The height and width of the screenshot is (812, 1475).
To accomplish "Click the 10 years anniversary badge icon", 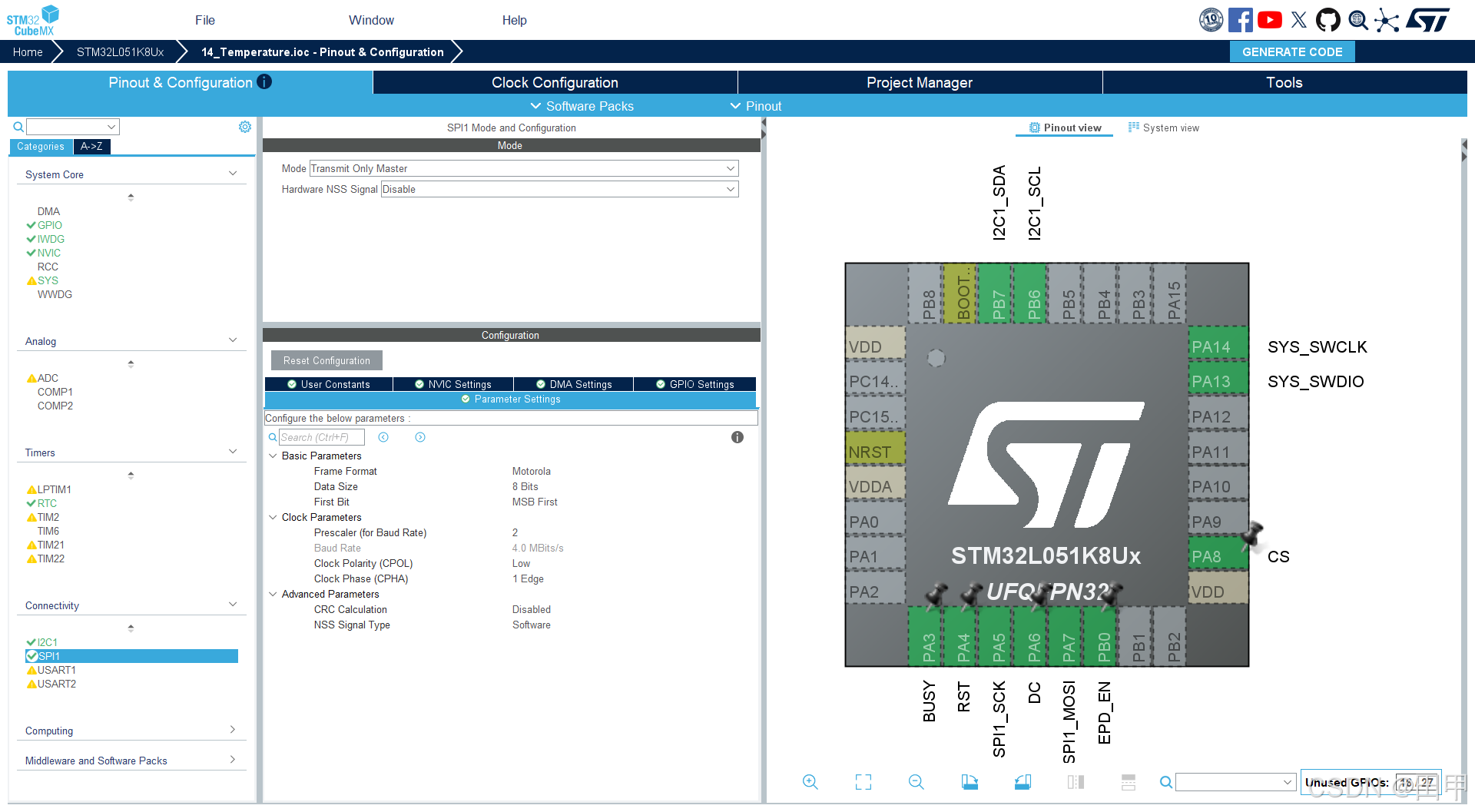I will click(1211, 20).
